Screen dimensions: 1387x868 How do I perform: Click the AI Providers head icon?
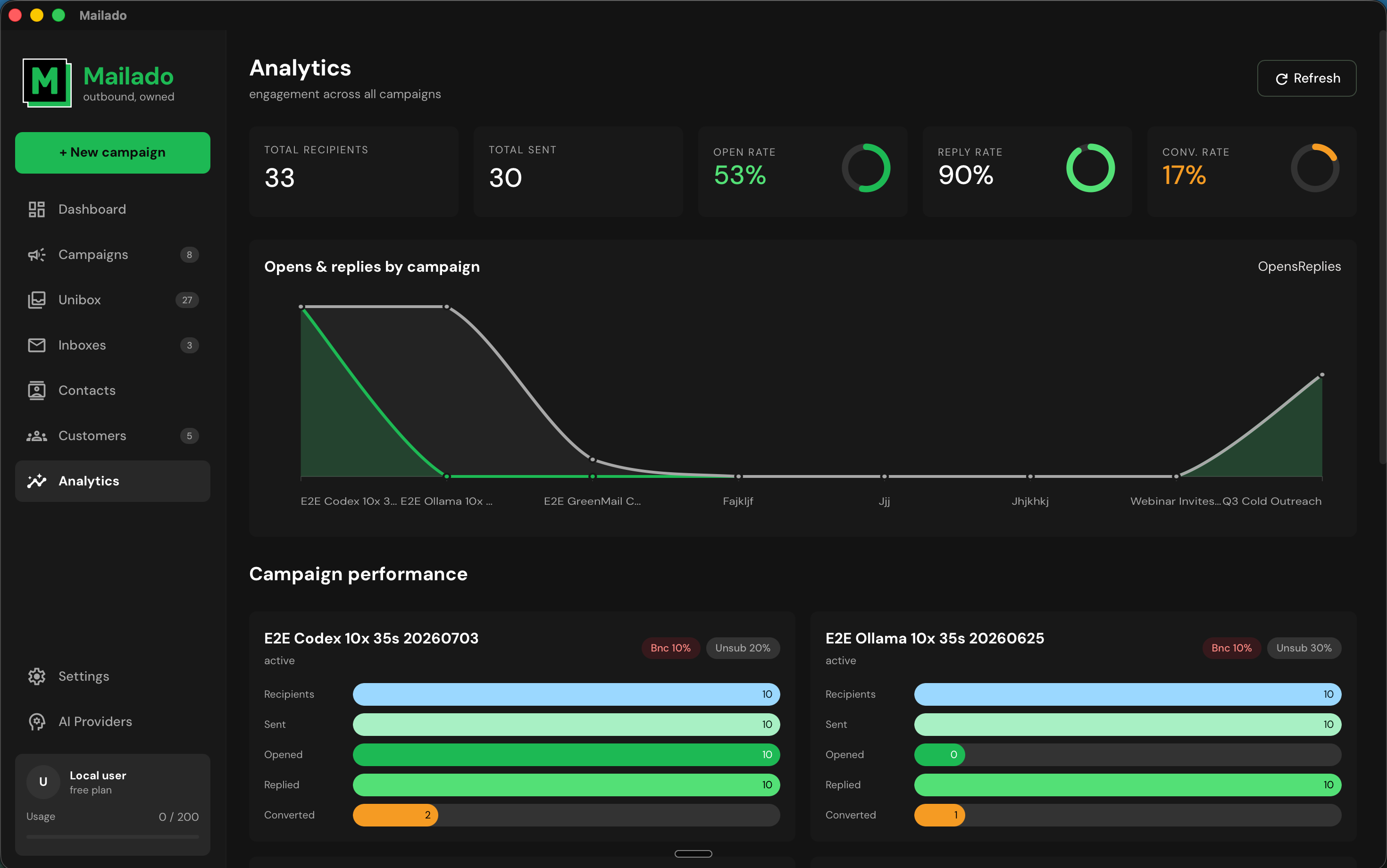(x=37, y=722)
